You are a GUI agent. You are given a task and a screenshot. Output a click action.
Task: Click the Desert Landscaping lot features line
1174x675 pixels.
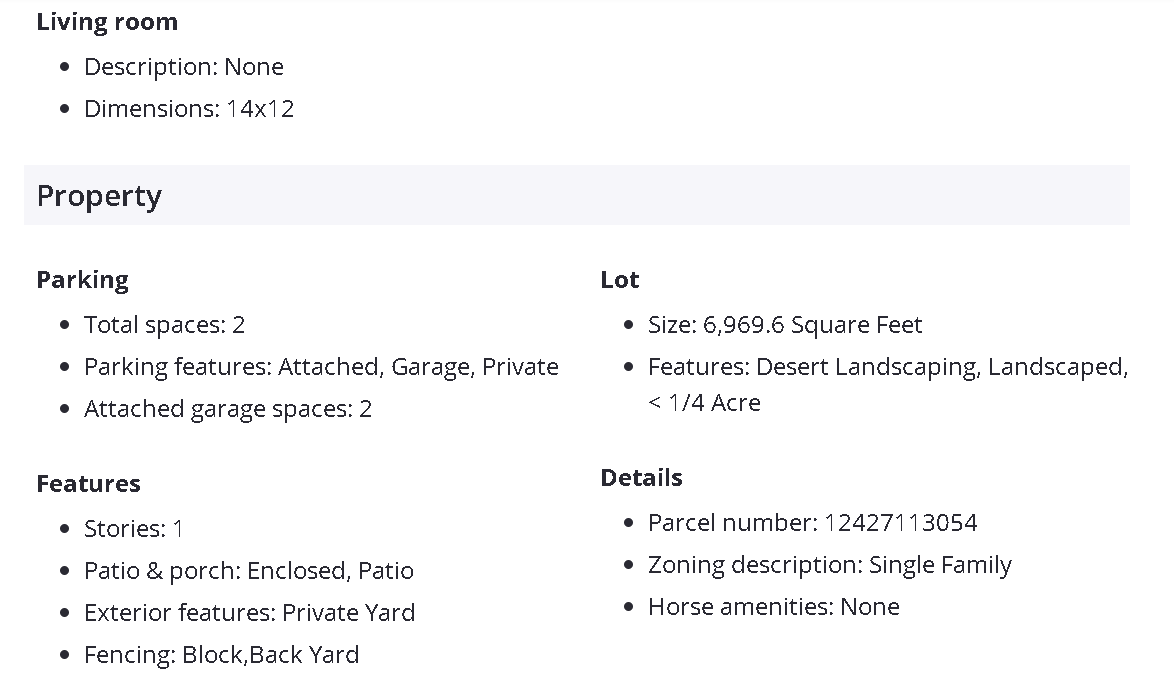click(x=888, y=367)
